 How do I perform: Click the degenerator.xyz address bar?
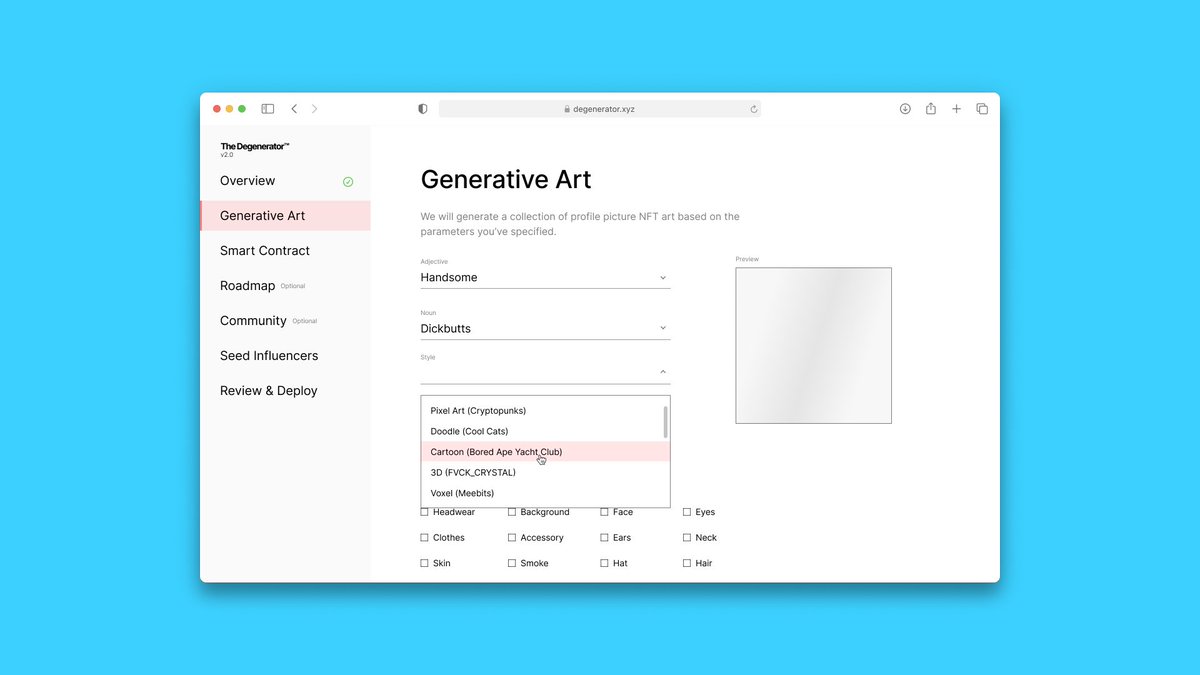coord(600,109)
